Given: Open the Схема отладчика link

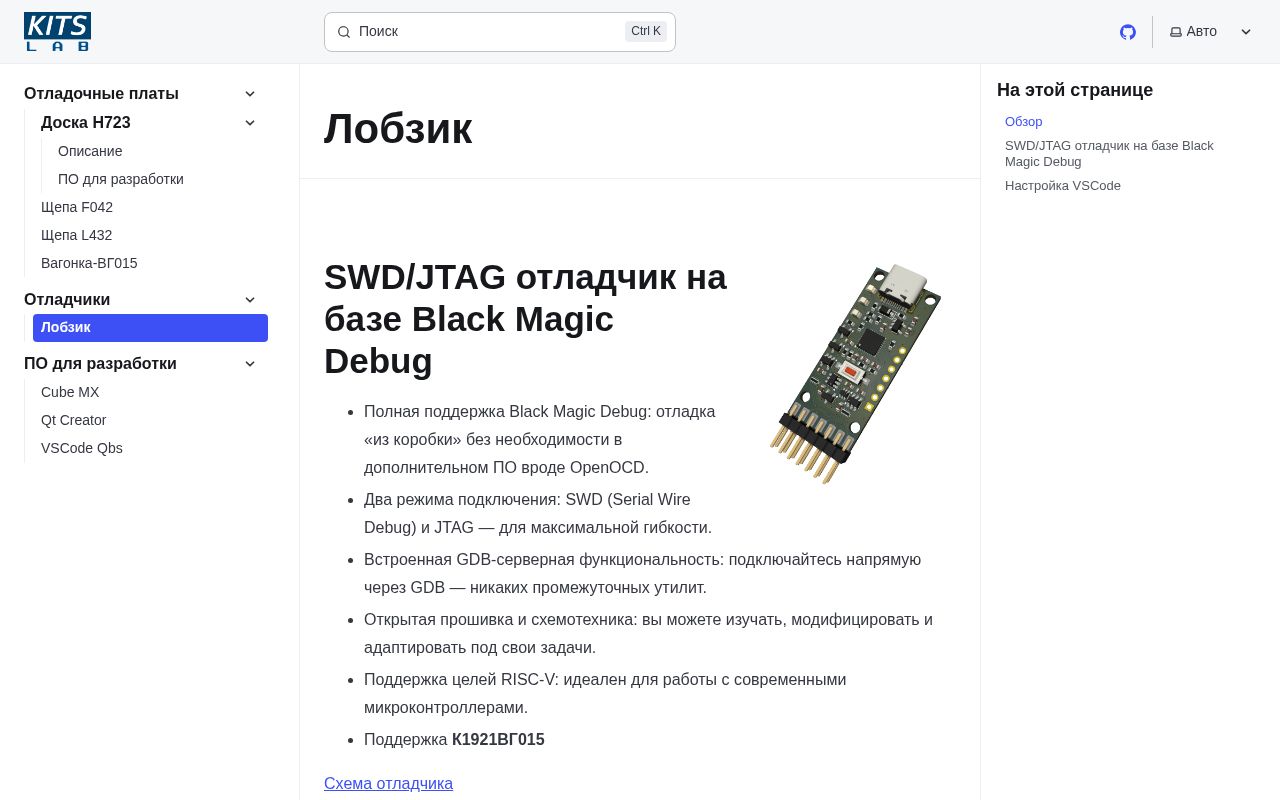Looking at the screenshot, I should pos(388,784).
